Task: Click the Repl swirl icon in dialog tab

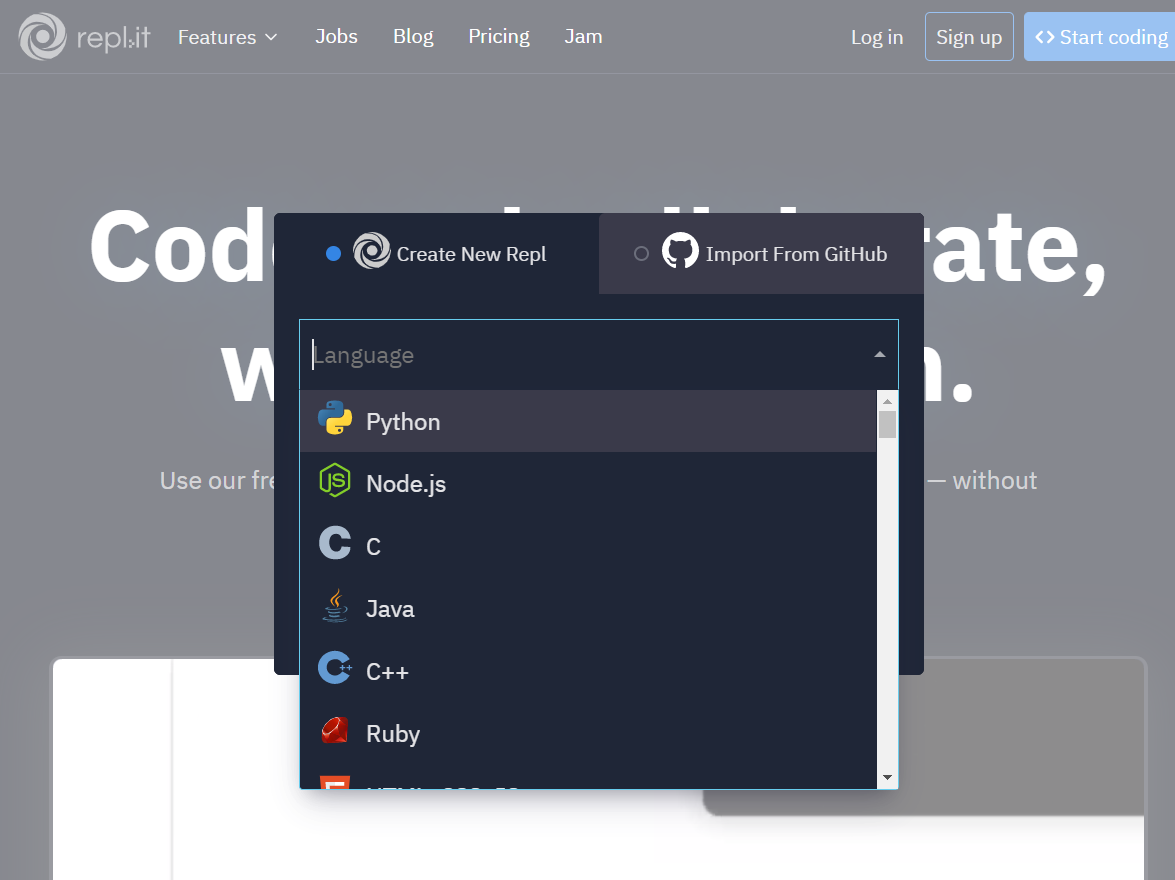Action: tap(372, 251)
